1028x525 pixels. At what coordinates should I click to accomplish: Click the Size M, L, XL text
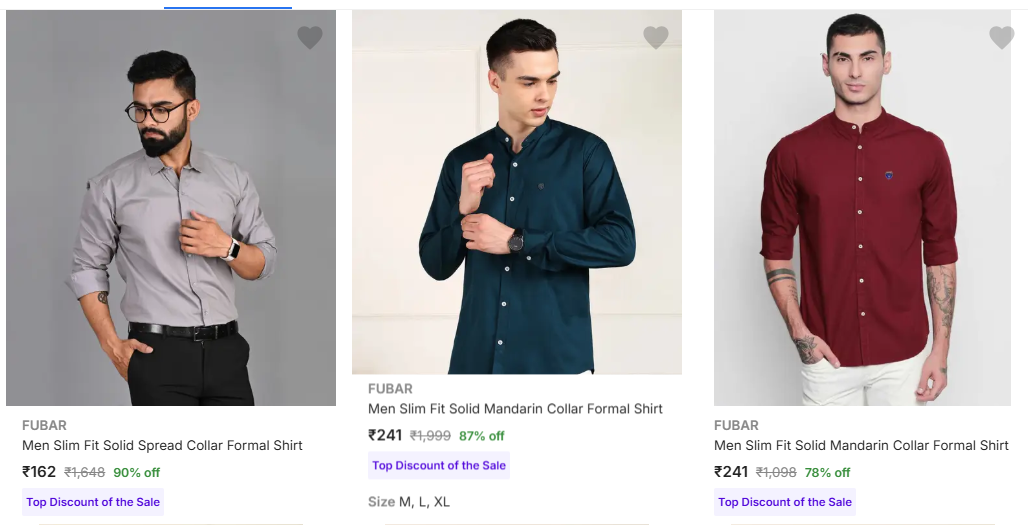pos(409,501)
